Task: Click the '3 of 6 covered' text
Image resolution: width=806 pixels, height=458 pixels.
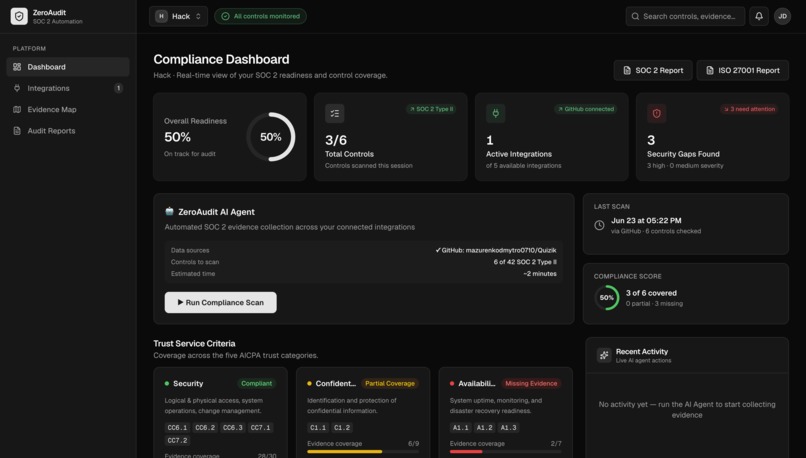Action: coord(651,293)
